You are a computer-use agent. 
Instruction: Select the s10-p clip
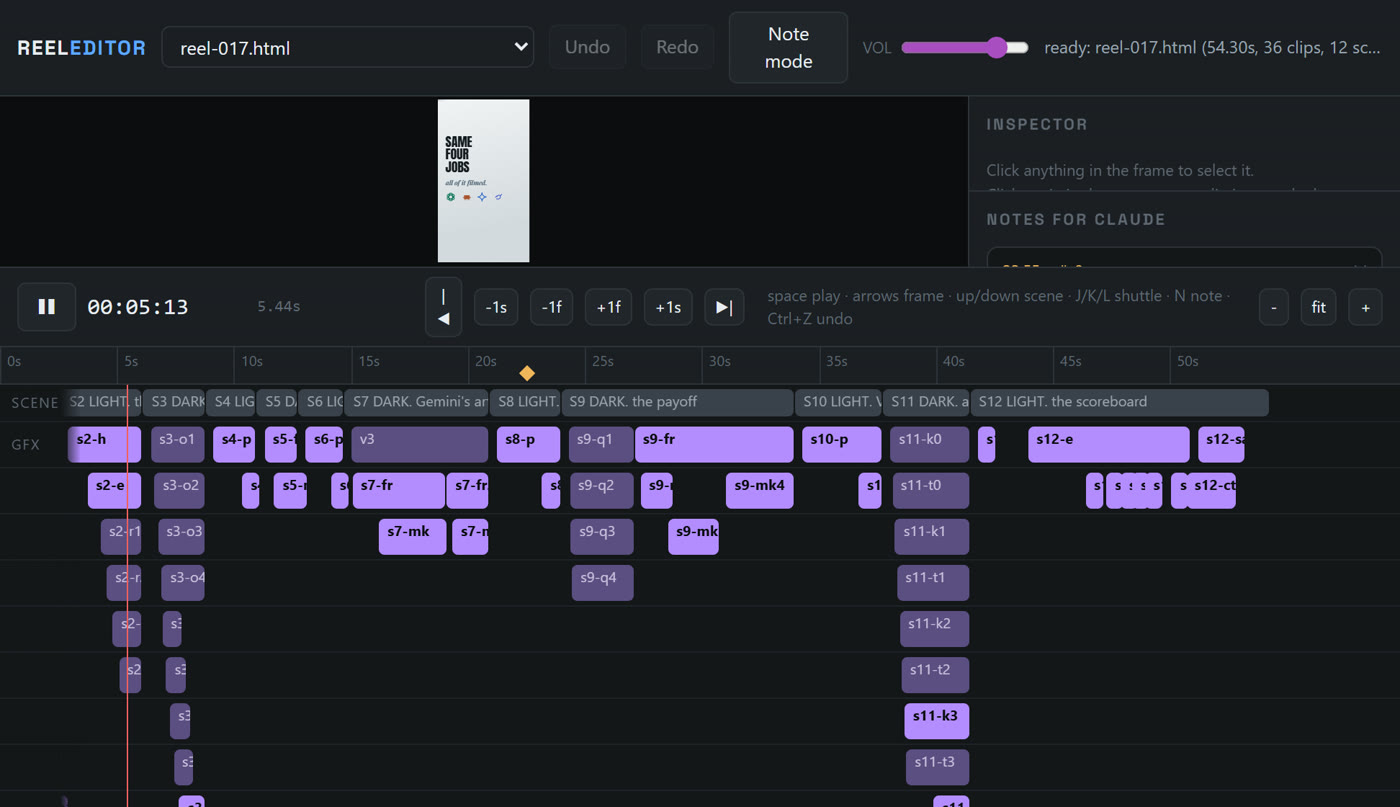(x=841, y=445)
